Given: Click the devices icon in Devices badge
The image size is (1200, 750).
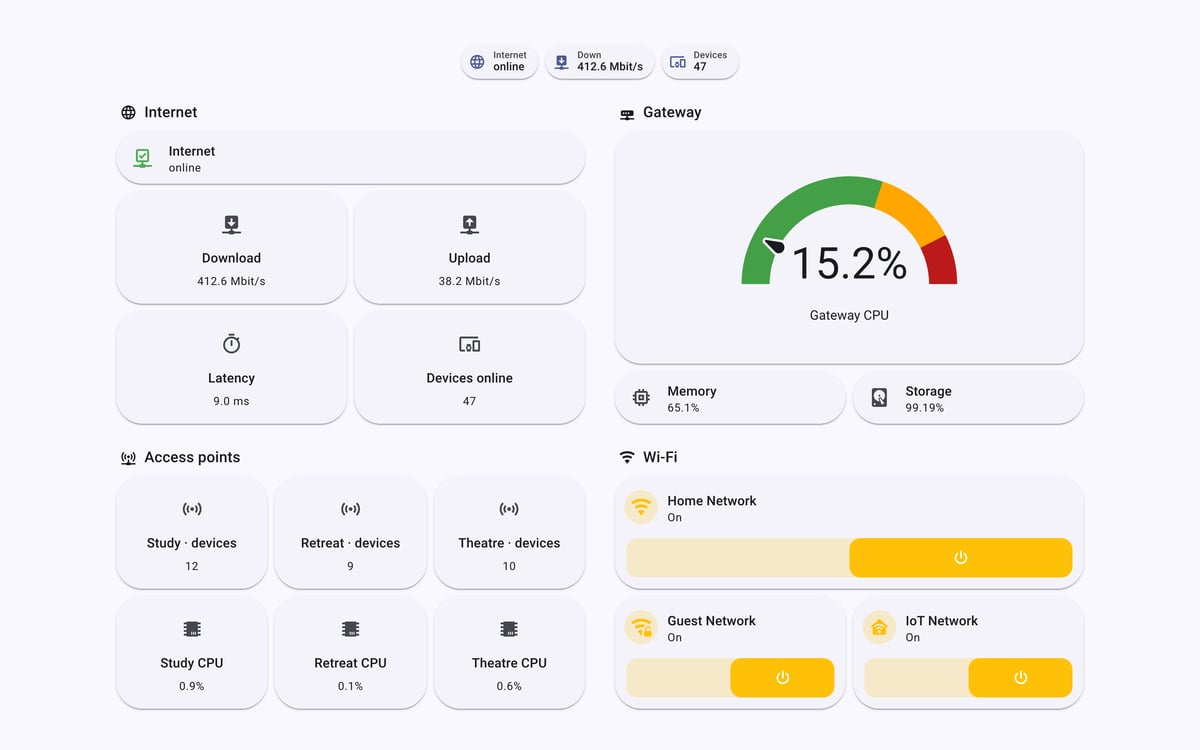Looking at the screenshot, I should pos(678,62).
